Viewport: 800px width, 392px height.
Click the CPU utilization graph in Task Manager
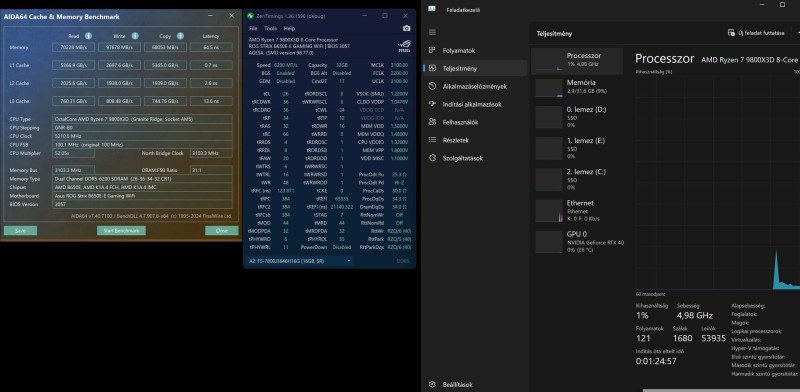point(718,182)
